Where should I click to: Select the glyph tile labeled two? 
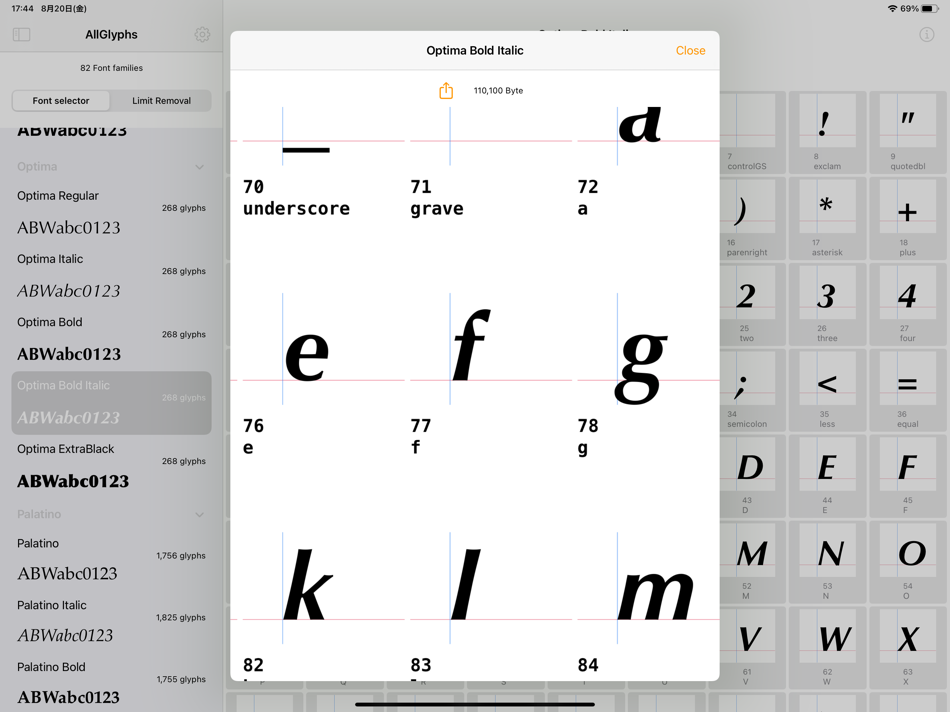pos(752,304)
